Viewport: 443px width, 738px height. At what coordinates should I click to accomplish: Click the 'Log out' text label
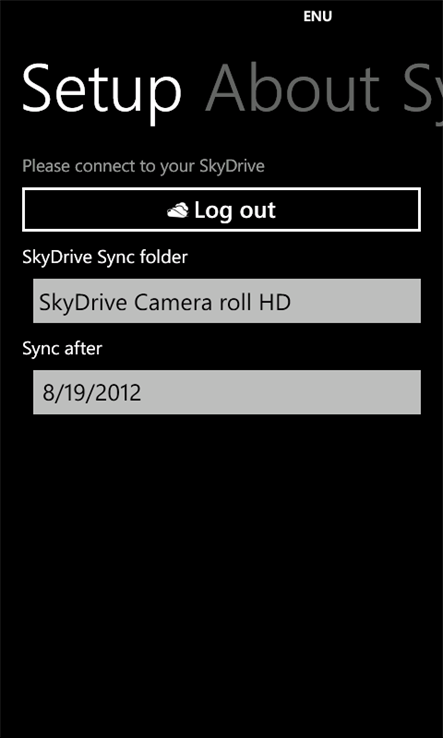pyautogui.click(x=235, y=210)
